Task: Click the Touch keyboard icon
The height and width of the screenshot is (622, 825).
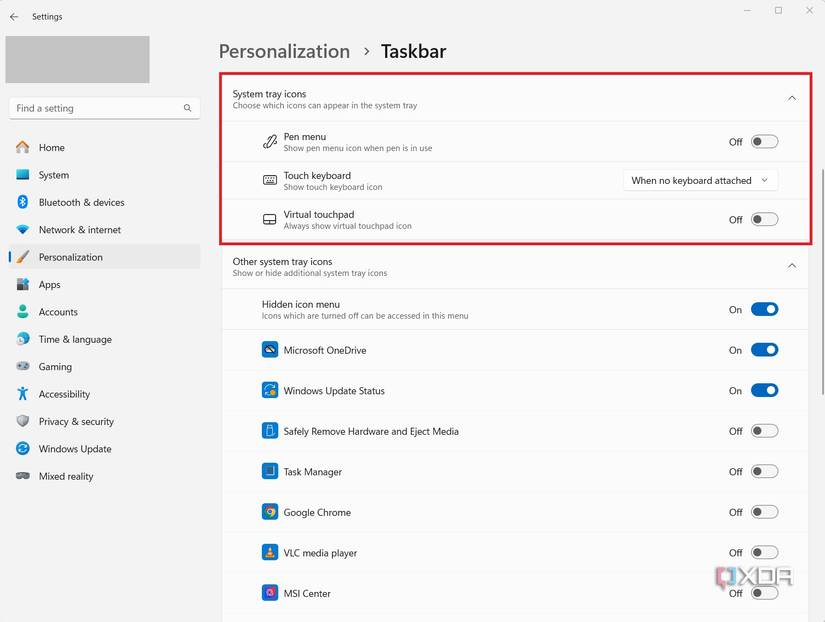Action: [x=270, y=181]
